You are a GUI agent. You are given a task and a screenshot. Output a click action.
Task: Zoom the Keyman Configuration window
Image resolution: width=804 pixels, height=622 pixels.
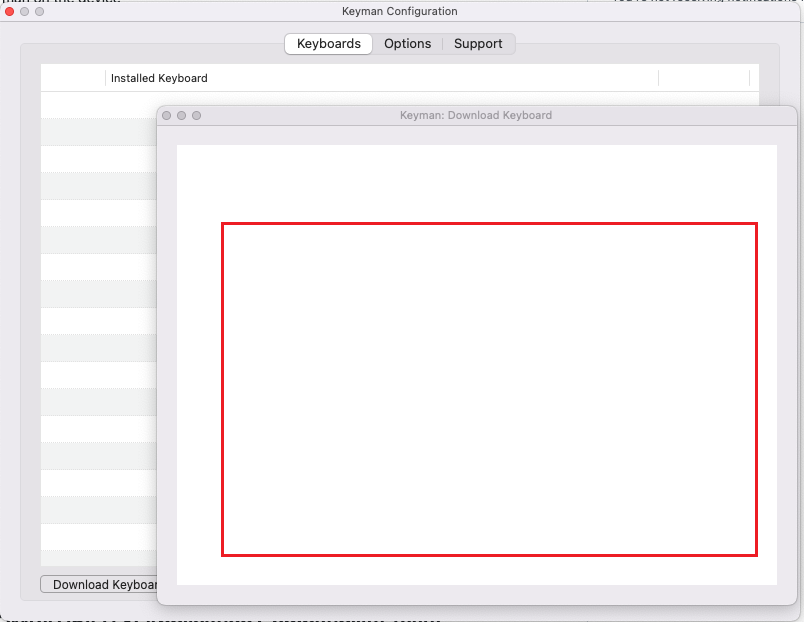click(x=39, y=11)
